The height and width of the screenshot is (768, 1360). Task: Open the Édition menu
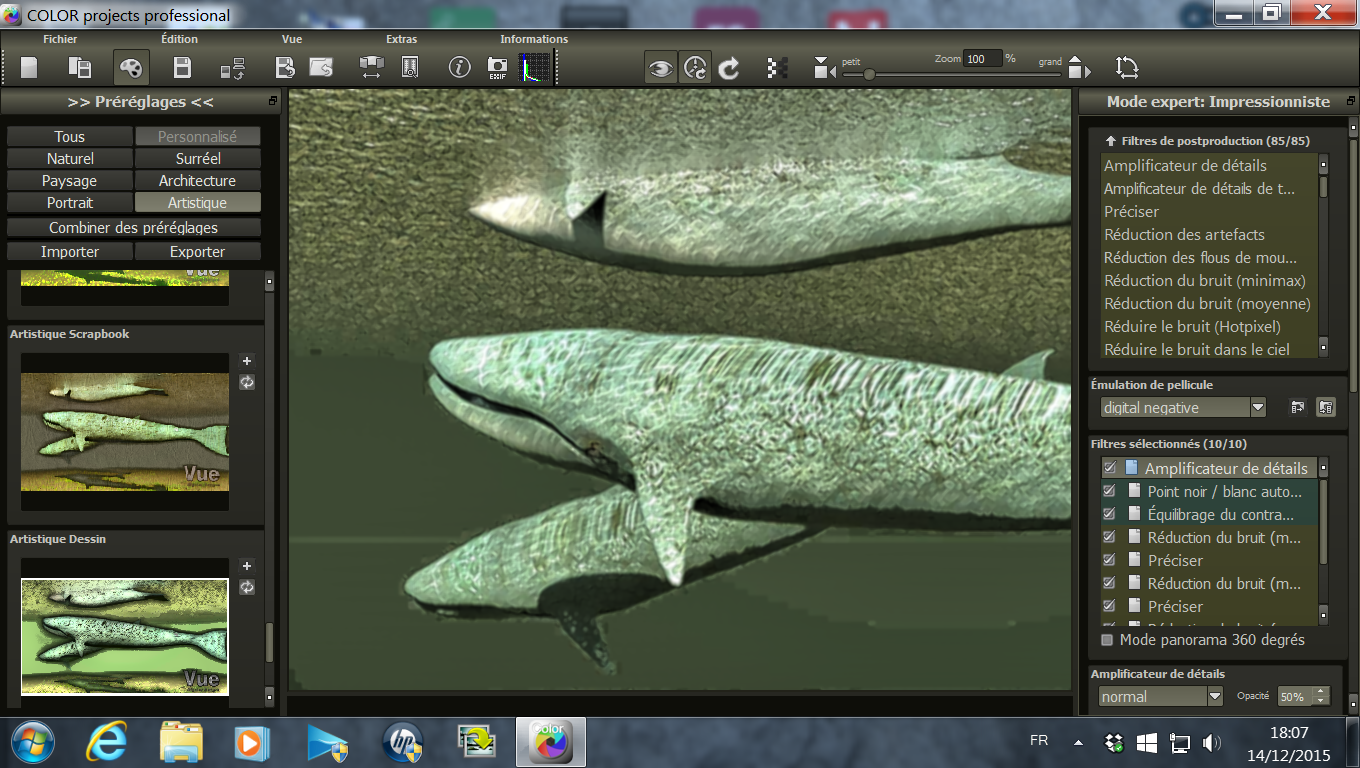(180, 39)
